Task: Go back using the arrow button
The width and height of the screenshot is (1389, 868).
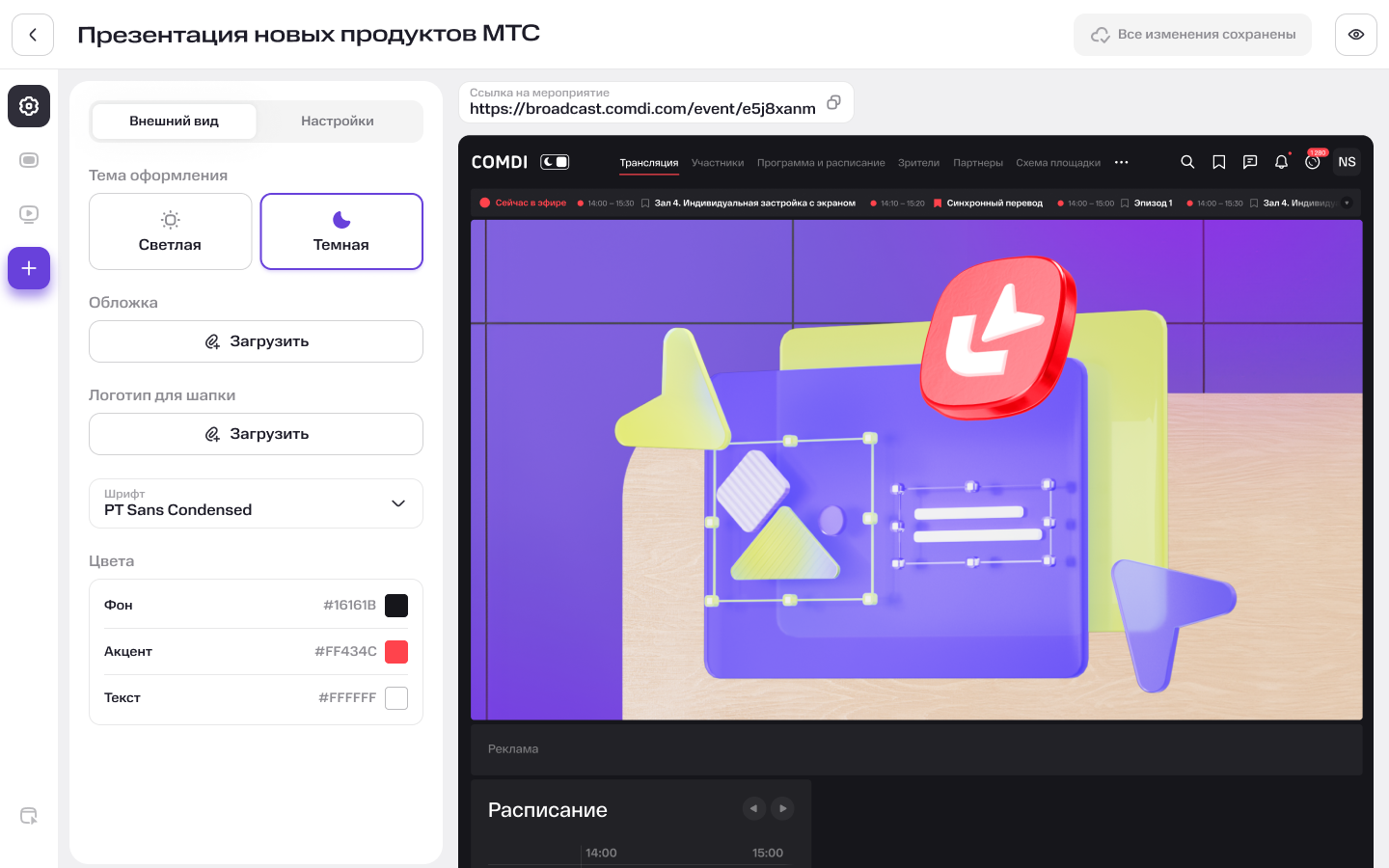Action: (33, 35)
